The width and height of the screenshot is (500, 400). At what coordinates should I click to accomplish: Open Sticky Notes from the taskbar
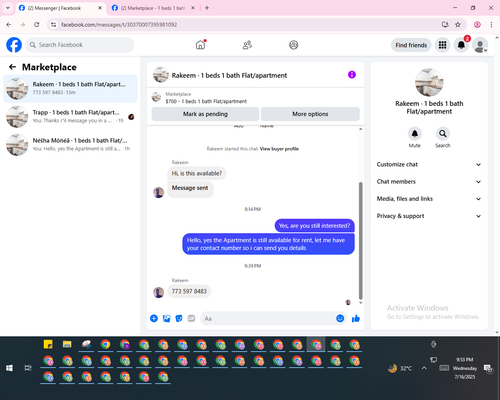click(48, 344)
